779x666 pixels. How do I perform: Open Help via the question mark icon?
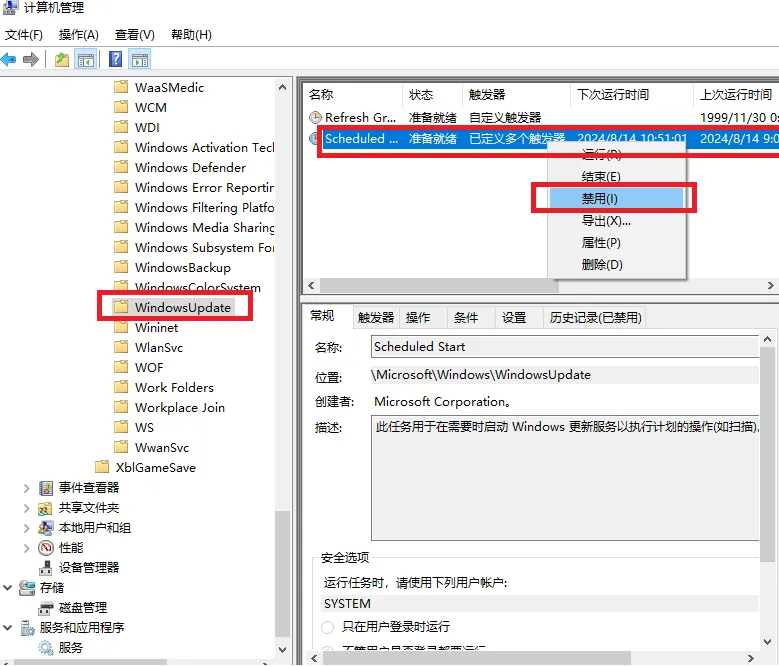tap(115, 59)
